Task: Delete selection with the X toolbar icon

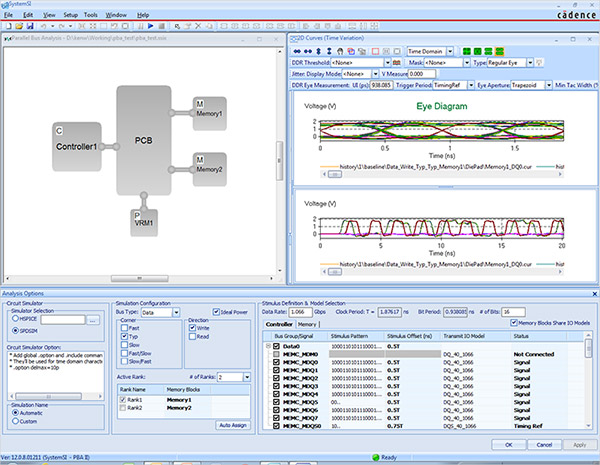Action: click(x=198, y=26)
